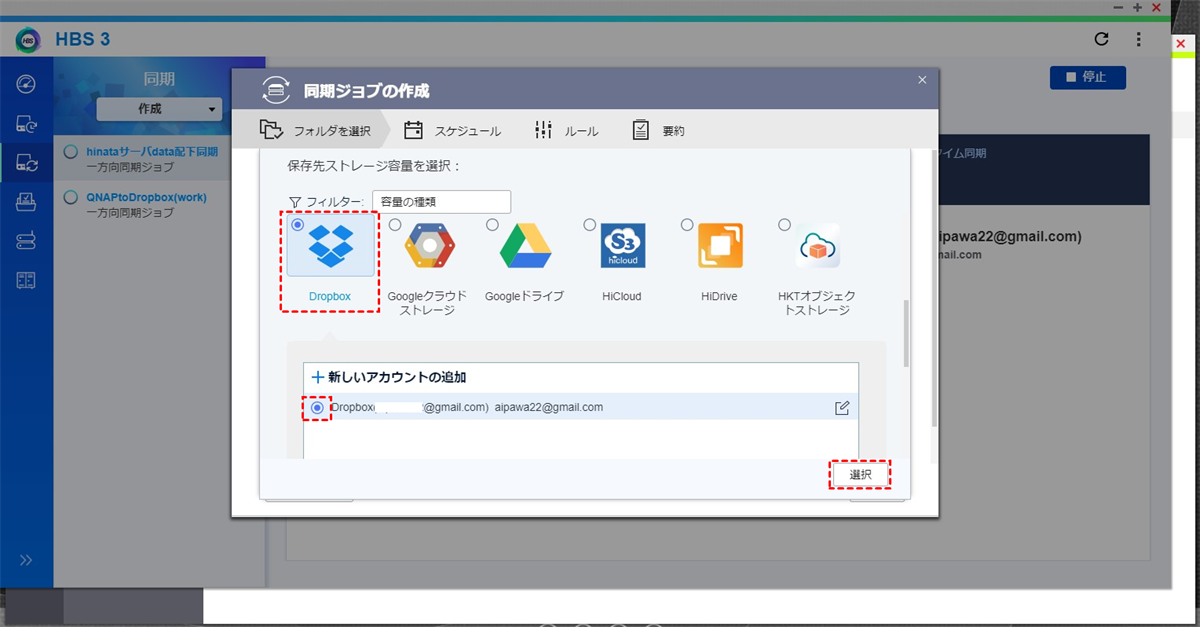The height and width of the screenshot is (627, 1200).
Task: Click the hinataサーバdata配下同期 job status icon
Action: pyautogui.click(x=71, y=152)
